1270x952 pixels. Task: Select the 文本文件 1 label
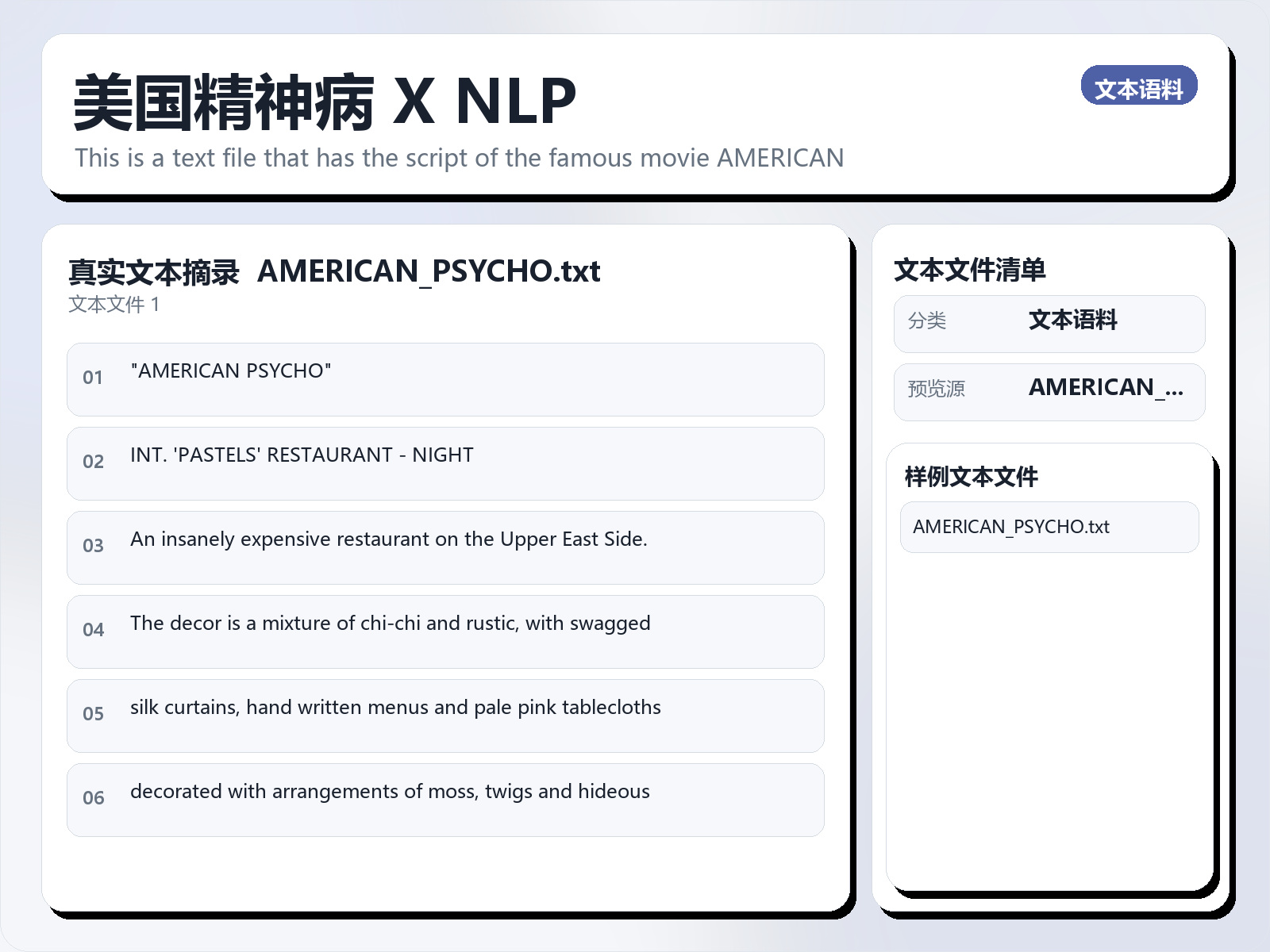[114, 303]
